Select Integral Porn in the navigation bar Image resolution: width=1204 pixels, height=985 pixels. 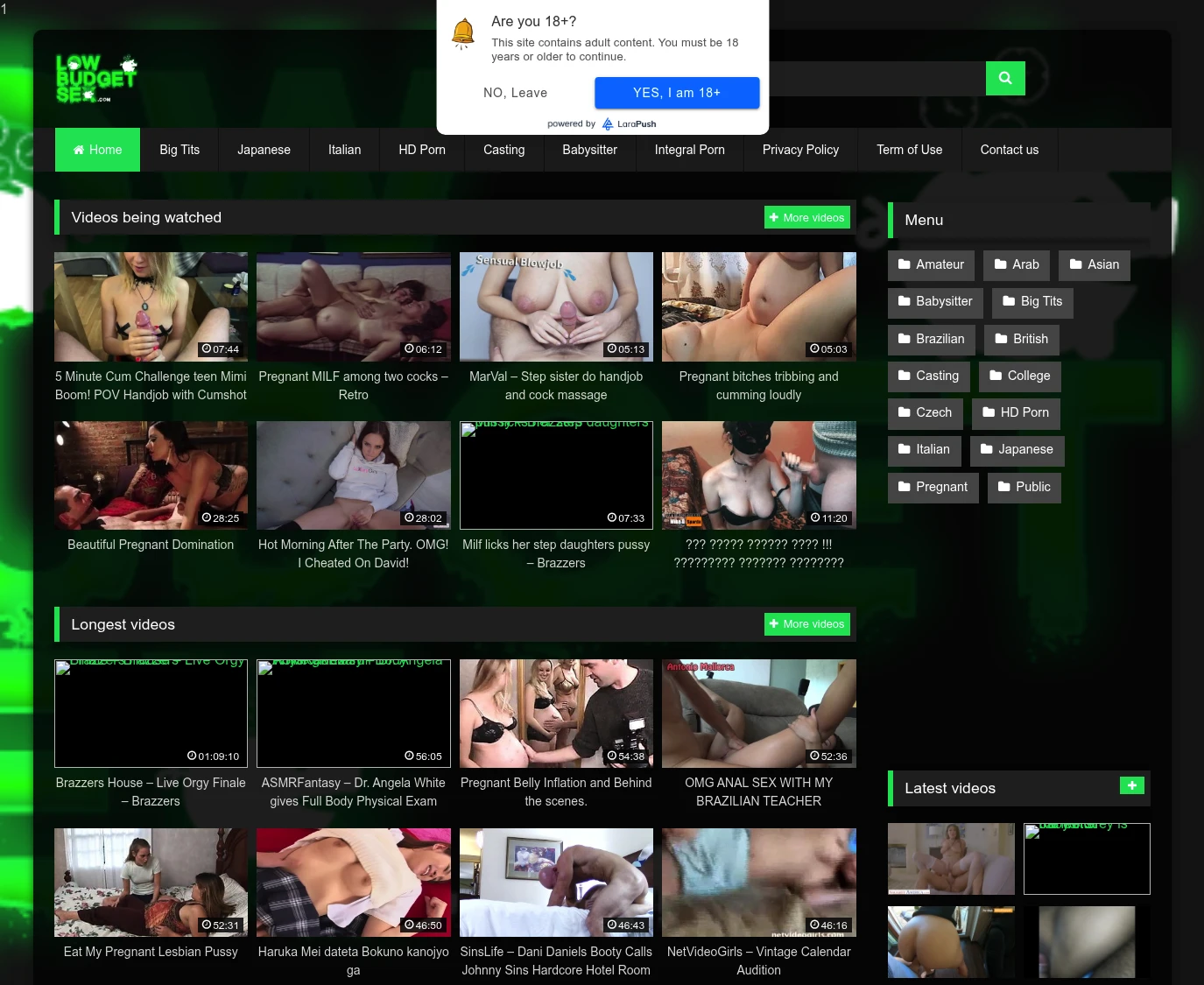pyautogui.click(x=689, y=150)
